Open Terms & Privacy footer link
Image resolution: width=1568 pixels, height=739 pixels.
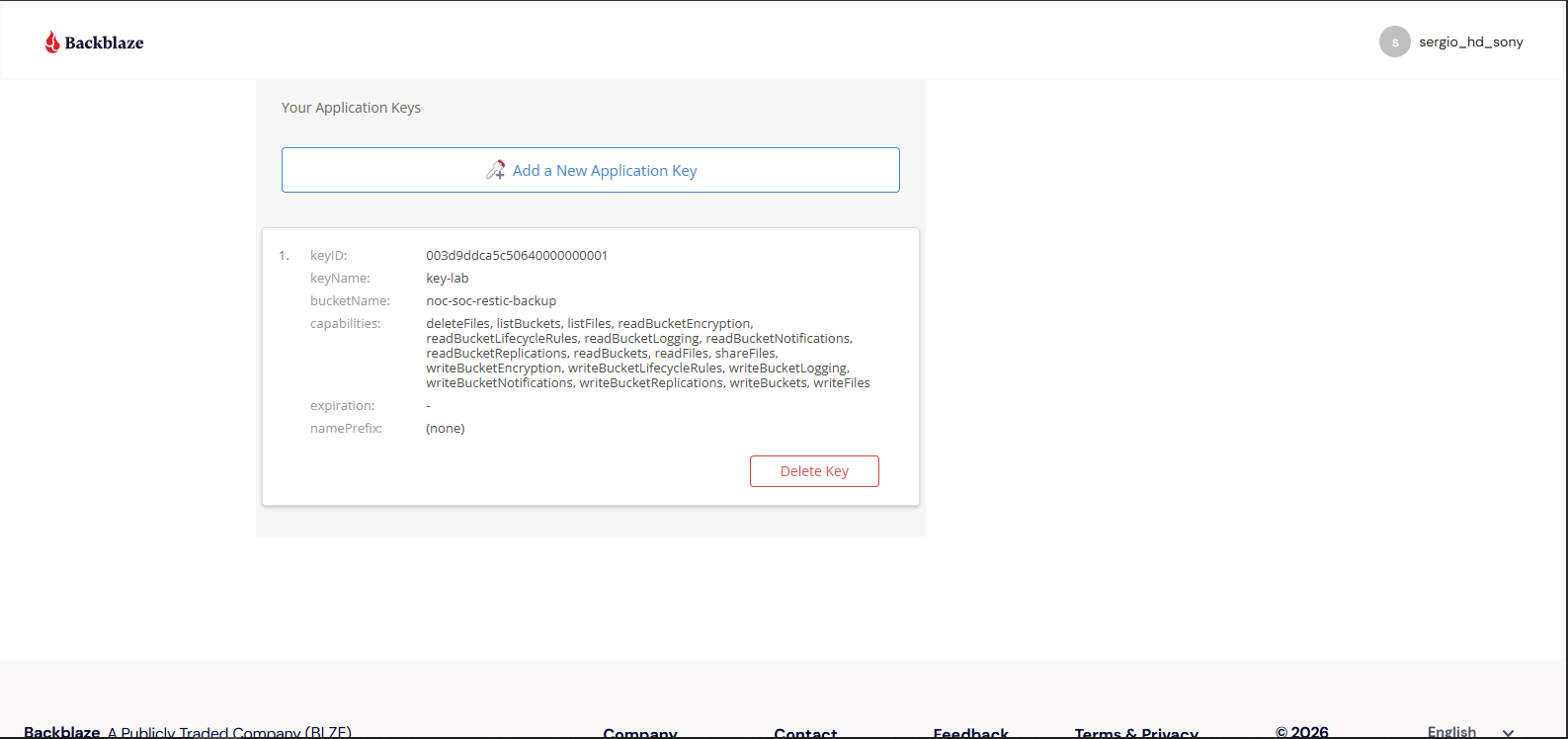[x=1136, y=733]
